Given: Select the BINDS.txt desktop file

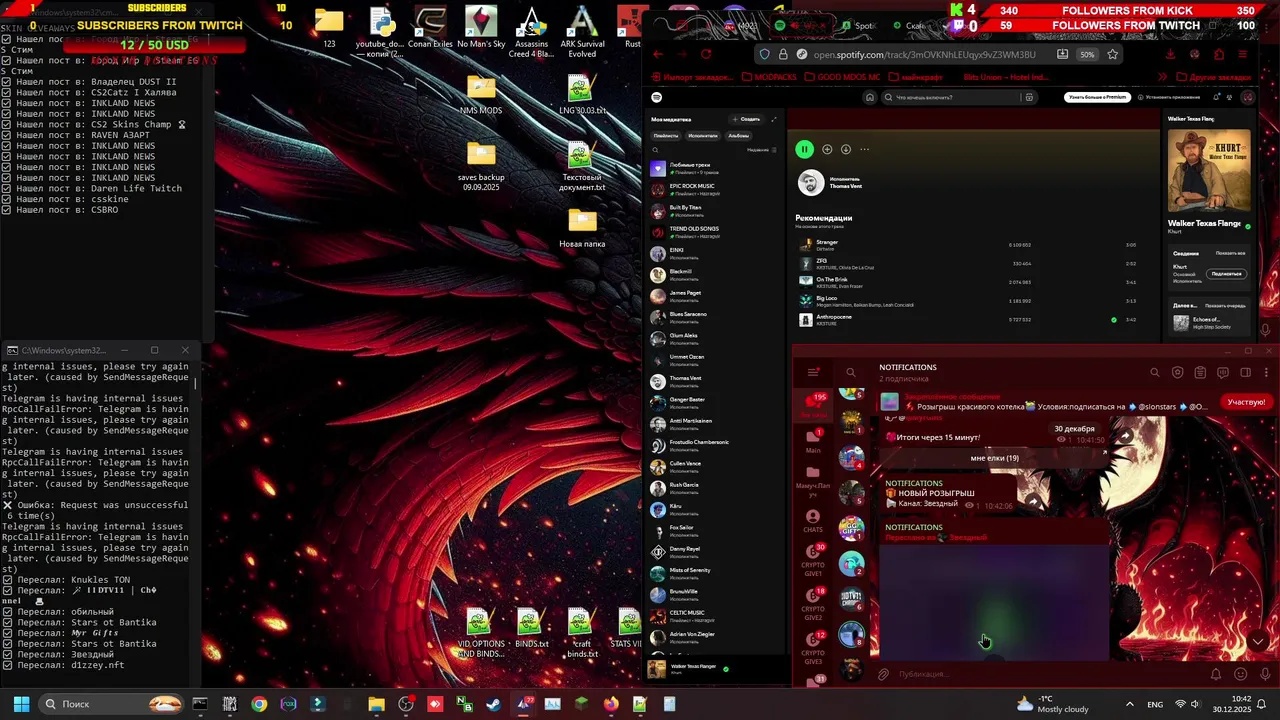Looking at the screenshot, I should click(x=531, y=628).
